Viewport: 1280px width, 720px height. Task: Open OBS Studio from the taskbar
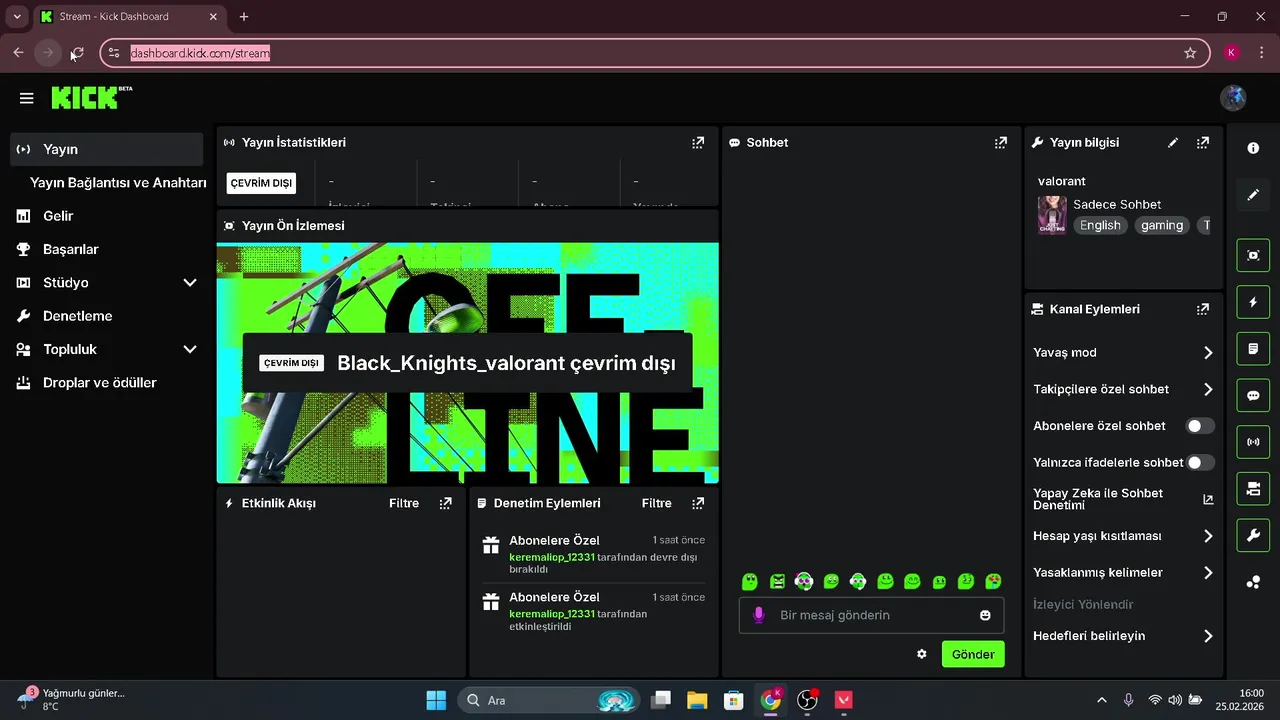(x=807, y=700)
